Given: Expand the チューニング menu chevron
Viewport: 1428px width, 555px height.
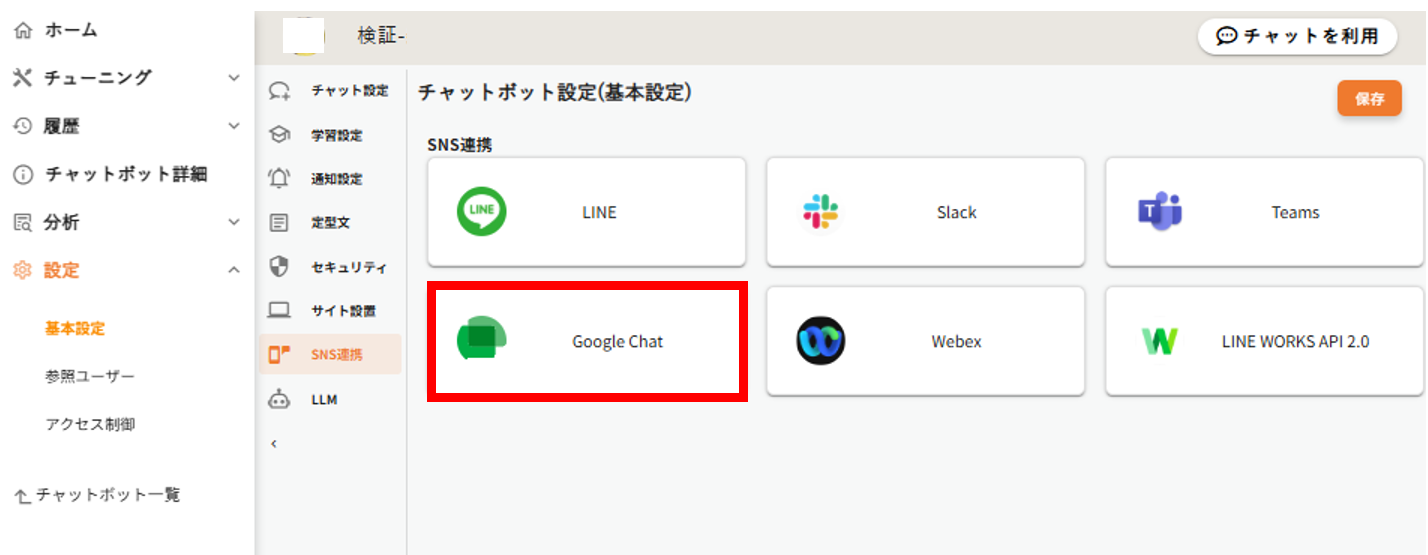Looking at the screenshot, I should 233,77.
